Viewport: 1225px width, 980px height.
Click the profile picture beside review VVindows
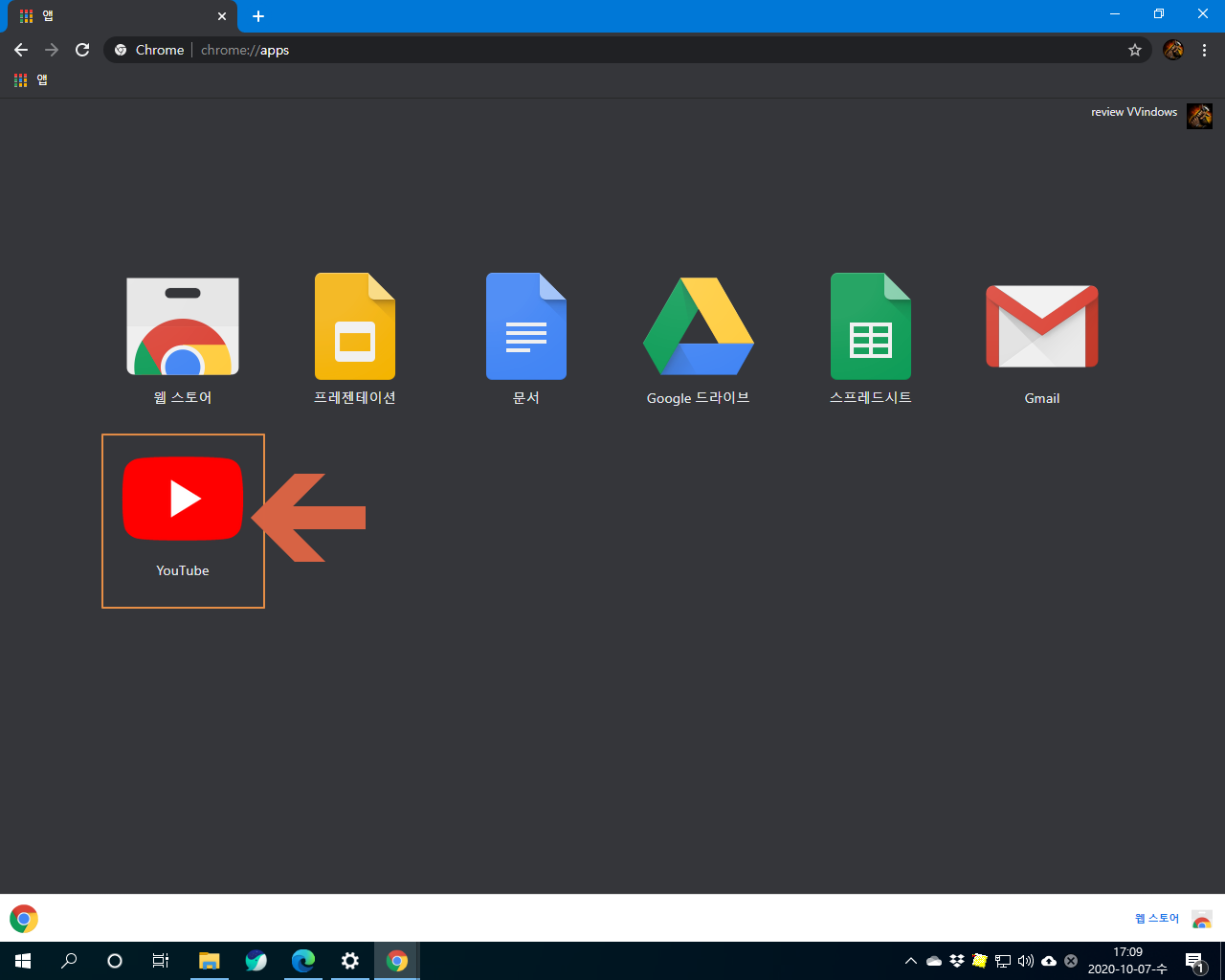pos(1200,116)
